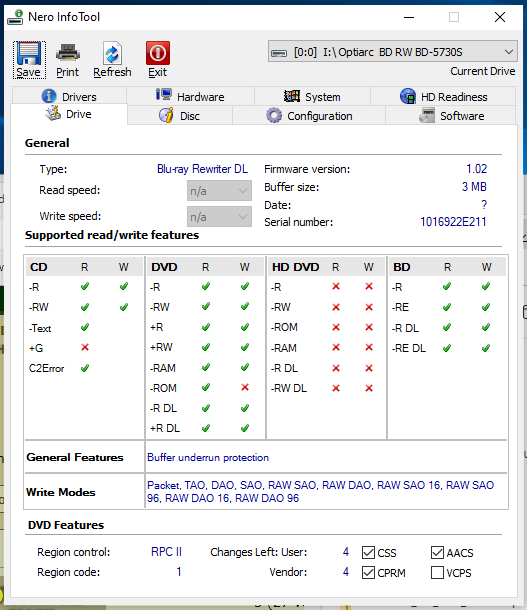Click the BD column header
The width and height of the screenshot is (527, 610).
pos(402,267)
